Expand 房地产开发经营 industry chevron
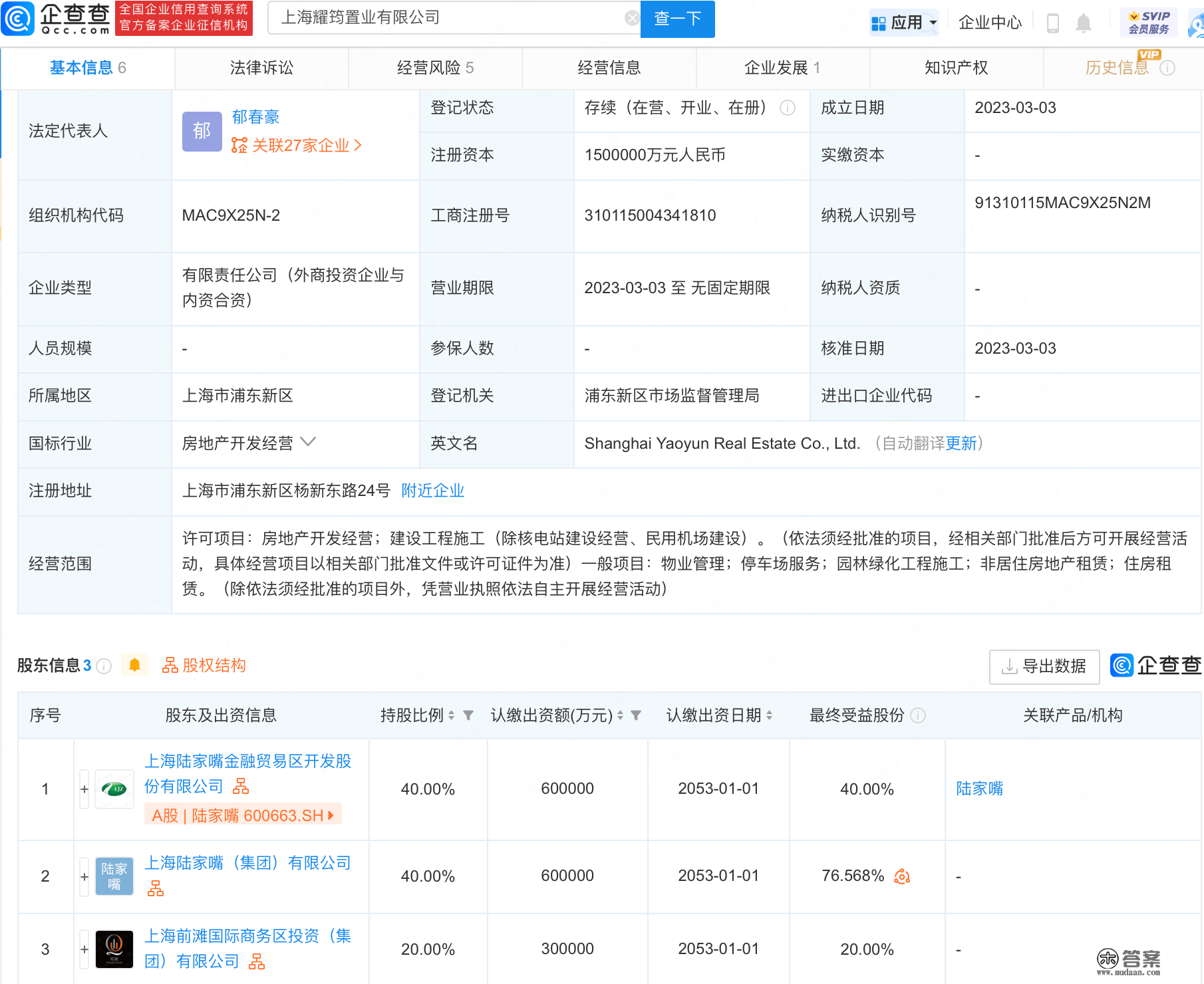 coord(308,442)
